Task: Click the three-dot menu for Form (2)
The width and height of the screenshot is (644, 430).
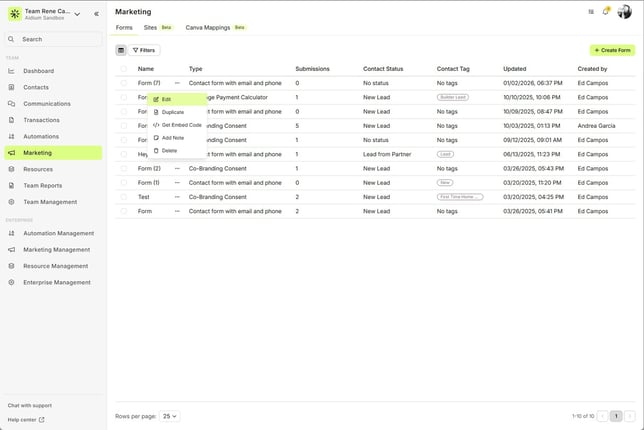Action: 177,169
